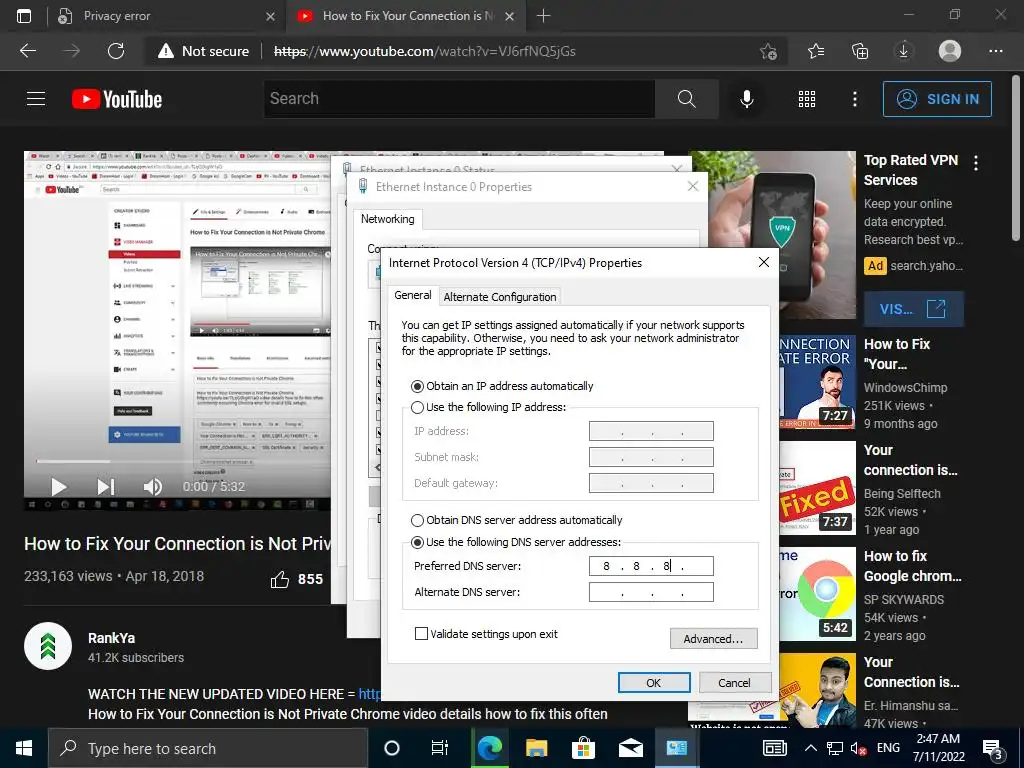
Task: Click the Windows taskbar search box
Action: pyautogui.click(x=208, y=748)
